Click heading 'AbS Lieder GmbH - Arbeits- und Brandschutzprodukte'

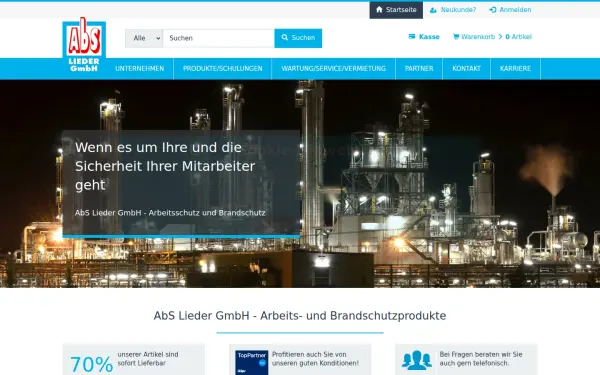pyautogui.click(x=300, y=316)
